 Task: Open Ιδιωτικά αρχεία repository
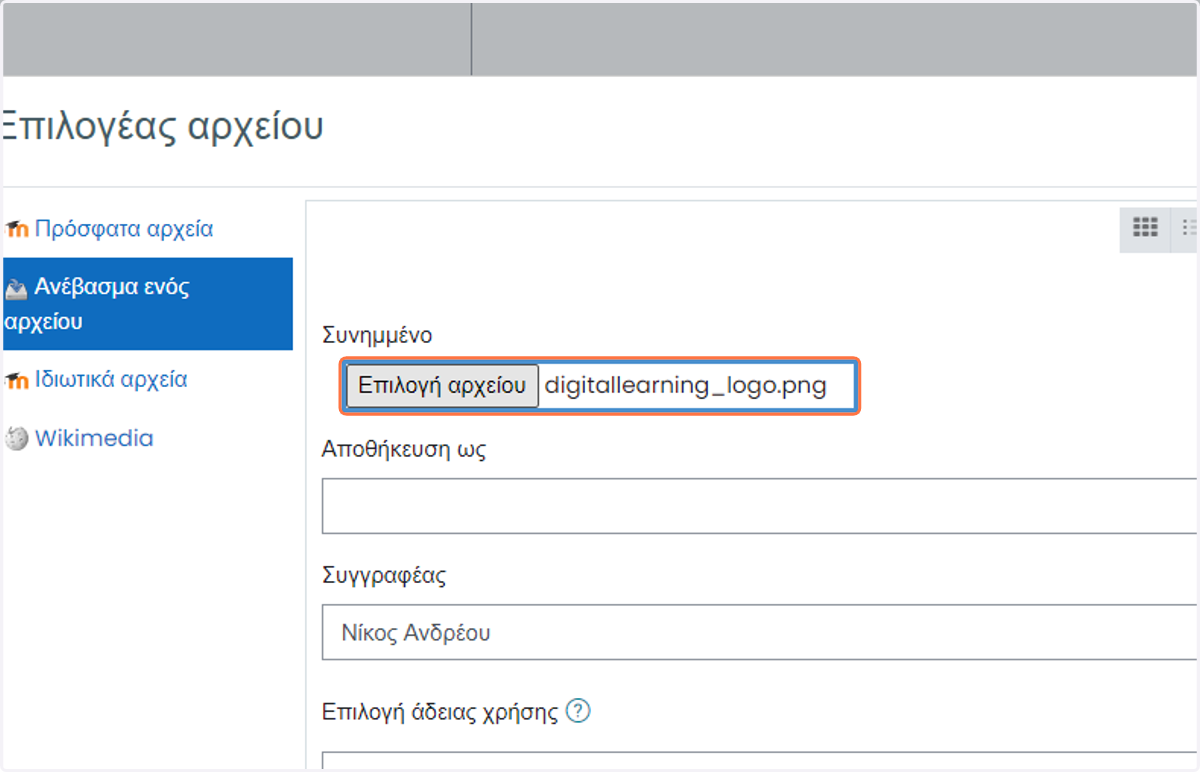(110, 380)
